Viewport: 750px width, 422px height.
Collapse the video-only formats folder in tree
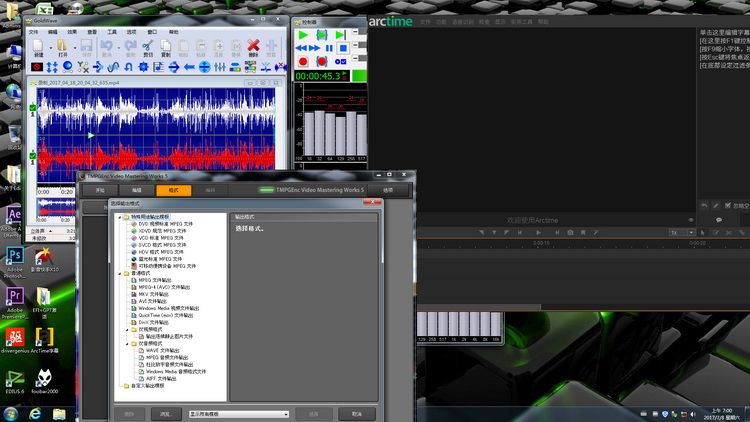(128, 330)
